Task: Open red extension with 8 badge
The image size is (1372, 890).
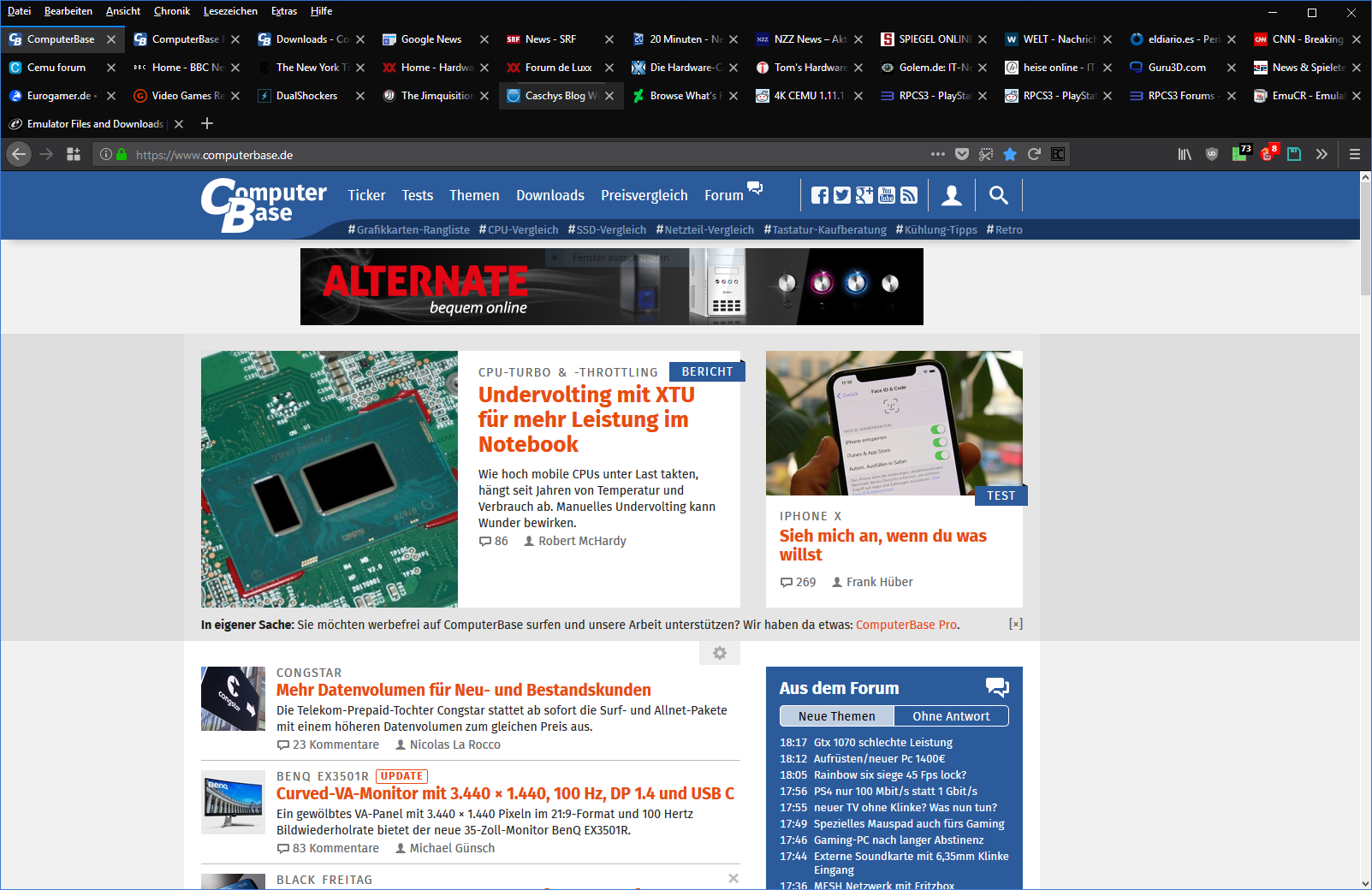Action: (1268, 153)
